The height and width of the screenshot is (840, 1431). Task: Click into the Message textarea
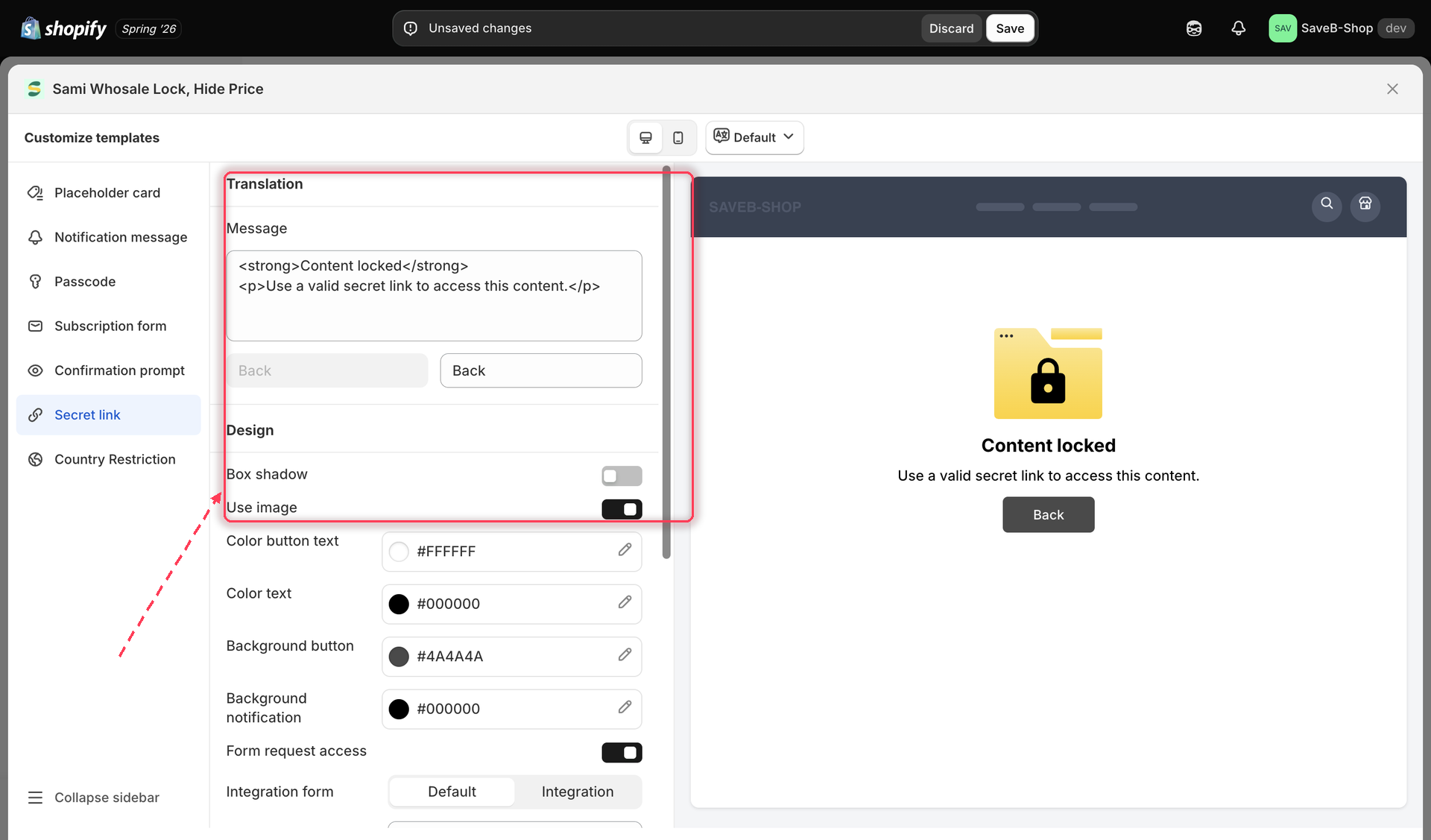coord(434,296)
